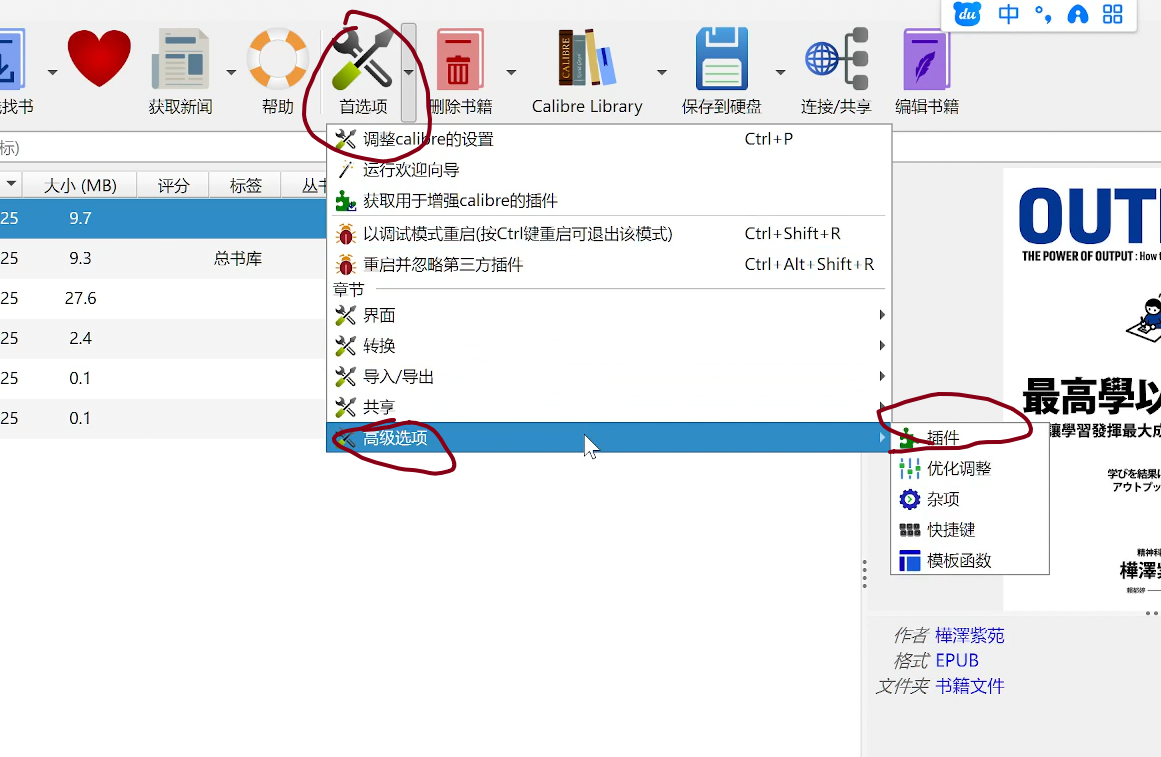Select 插件 in the advanced submenu
Viewport: 1161px width, 757px height.
tap(943, 438)
